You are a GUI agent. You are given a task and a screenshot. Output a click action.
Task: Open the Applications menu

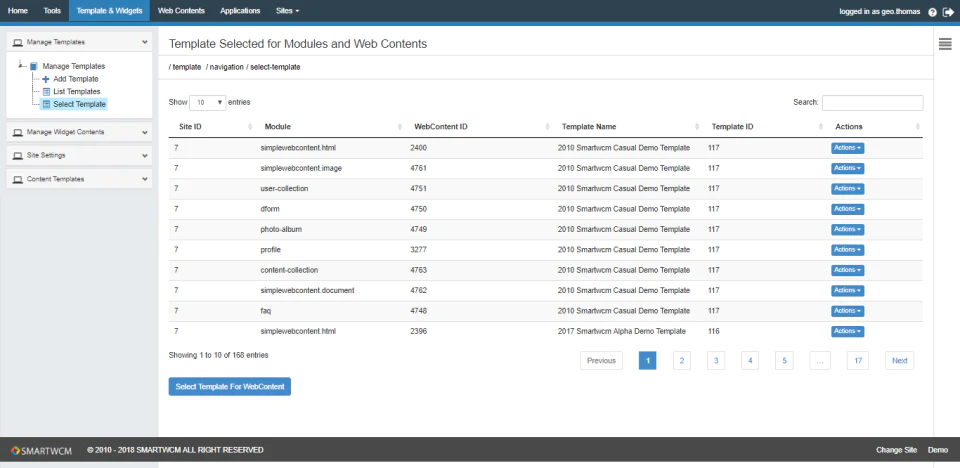tap(240, 11)
